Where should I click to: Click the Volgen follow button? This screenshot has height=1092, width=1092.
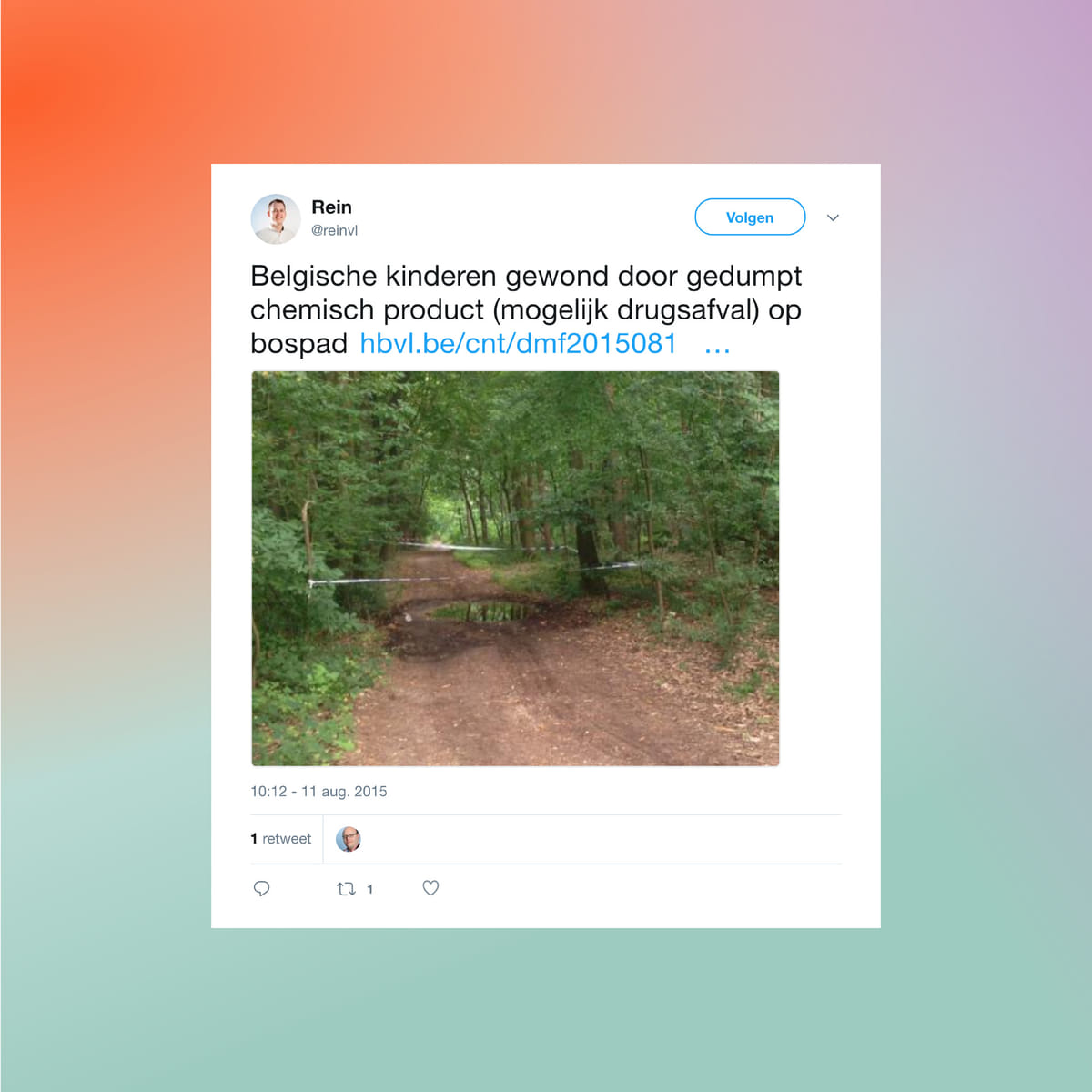pos(750,217)
